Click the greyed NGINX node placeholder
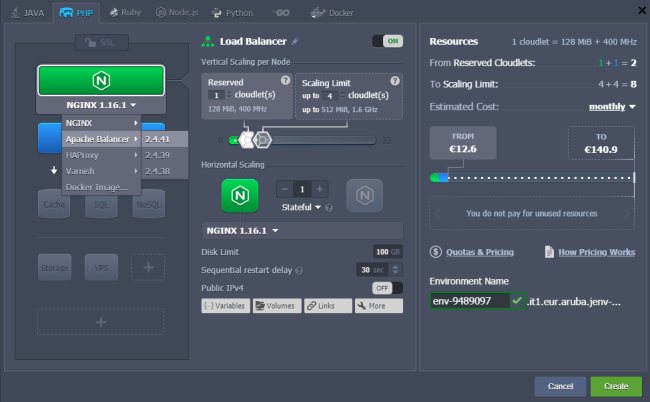The image size is (650, 402). tap(365, 195)
